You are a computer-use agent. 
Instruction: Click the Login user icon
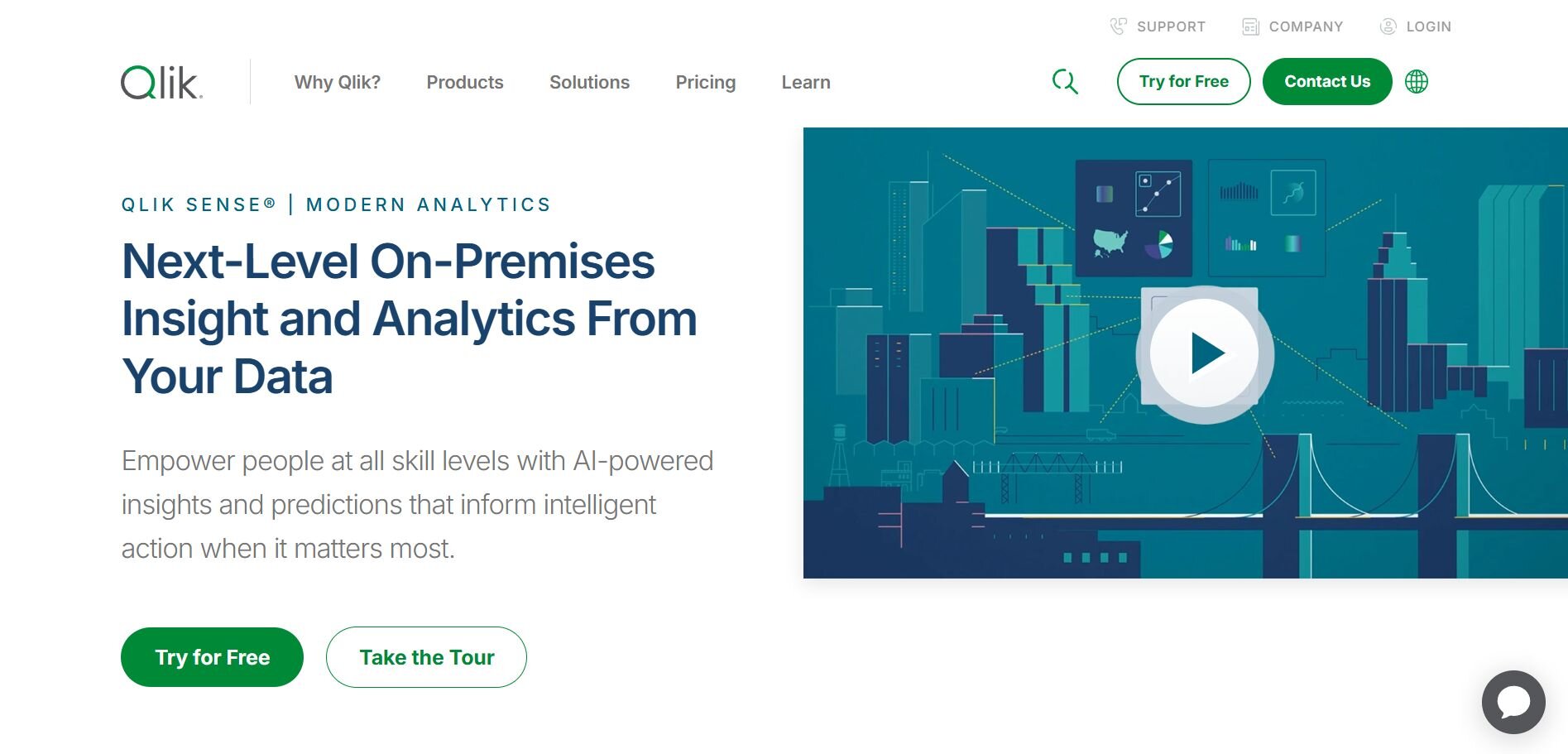[x=1388, y=26]
